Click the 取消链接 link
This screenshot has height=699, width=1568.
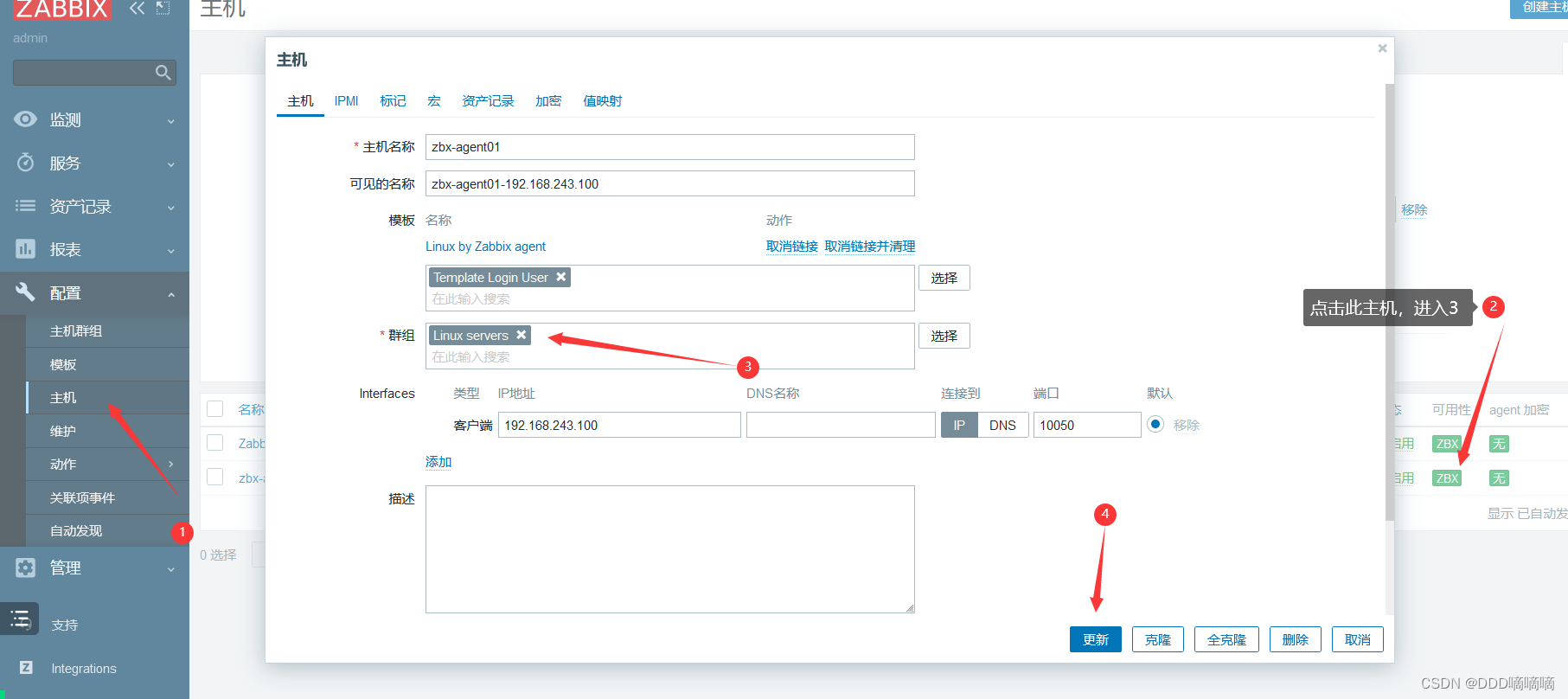pos(792,247)
